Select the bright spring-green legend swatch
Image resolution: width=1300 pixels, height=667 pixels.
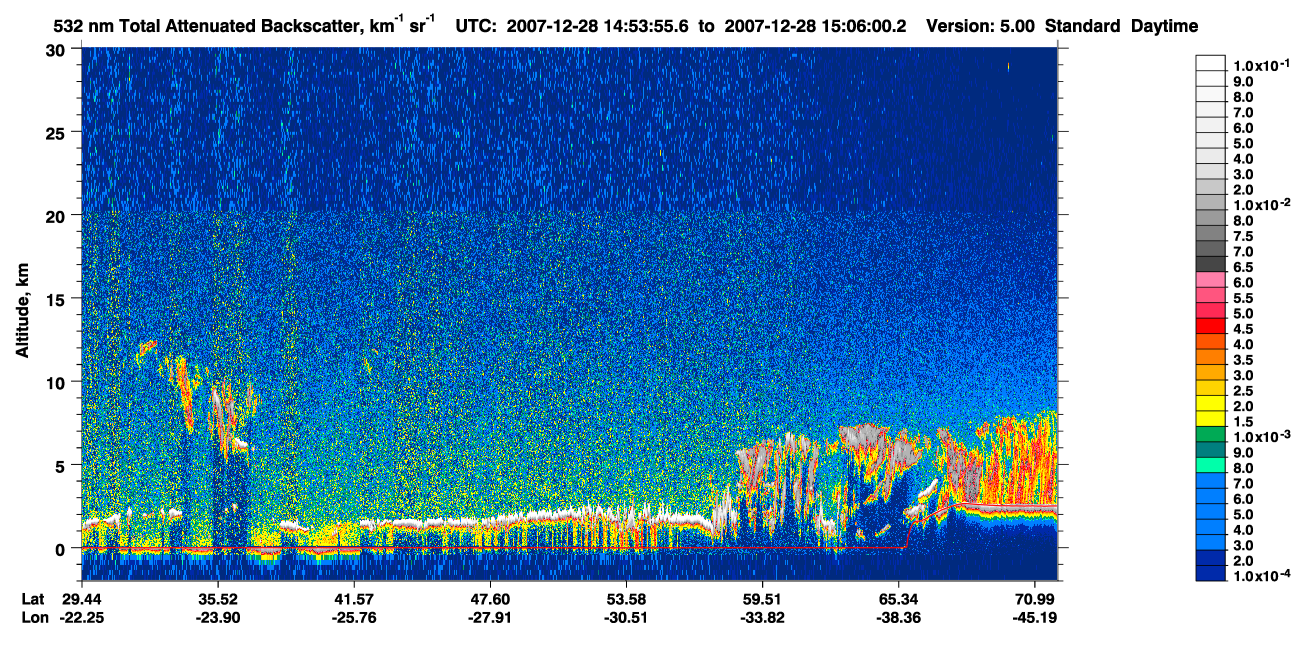1210,467
